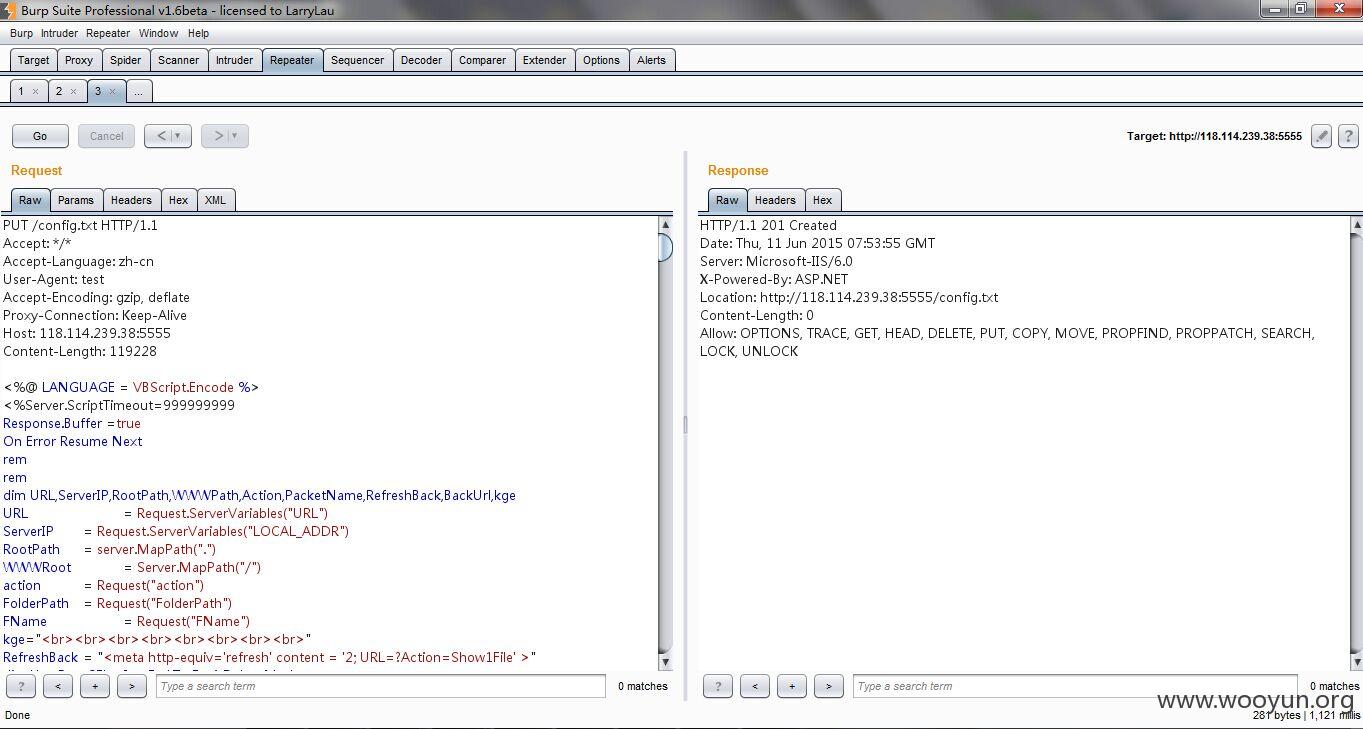
Task: Click the 'PUT /config.txt HTTP/1.1' request line
Action: [80, 225]
